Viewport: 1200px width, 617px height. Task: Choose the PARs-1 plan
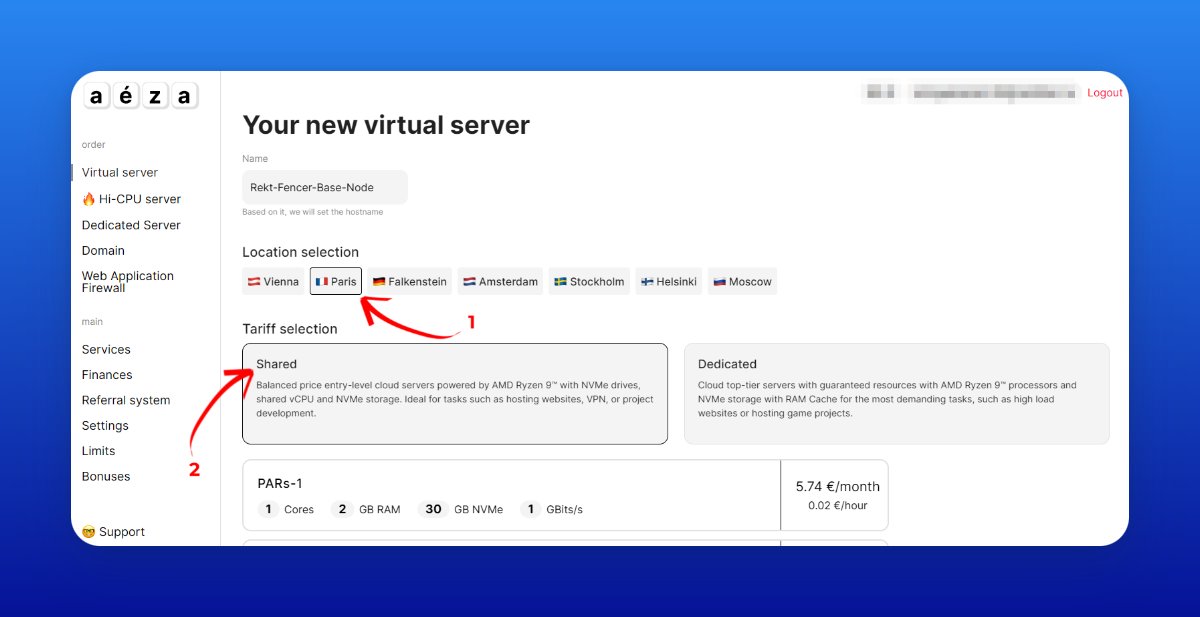(510, 495)
